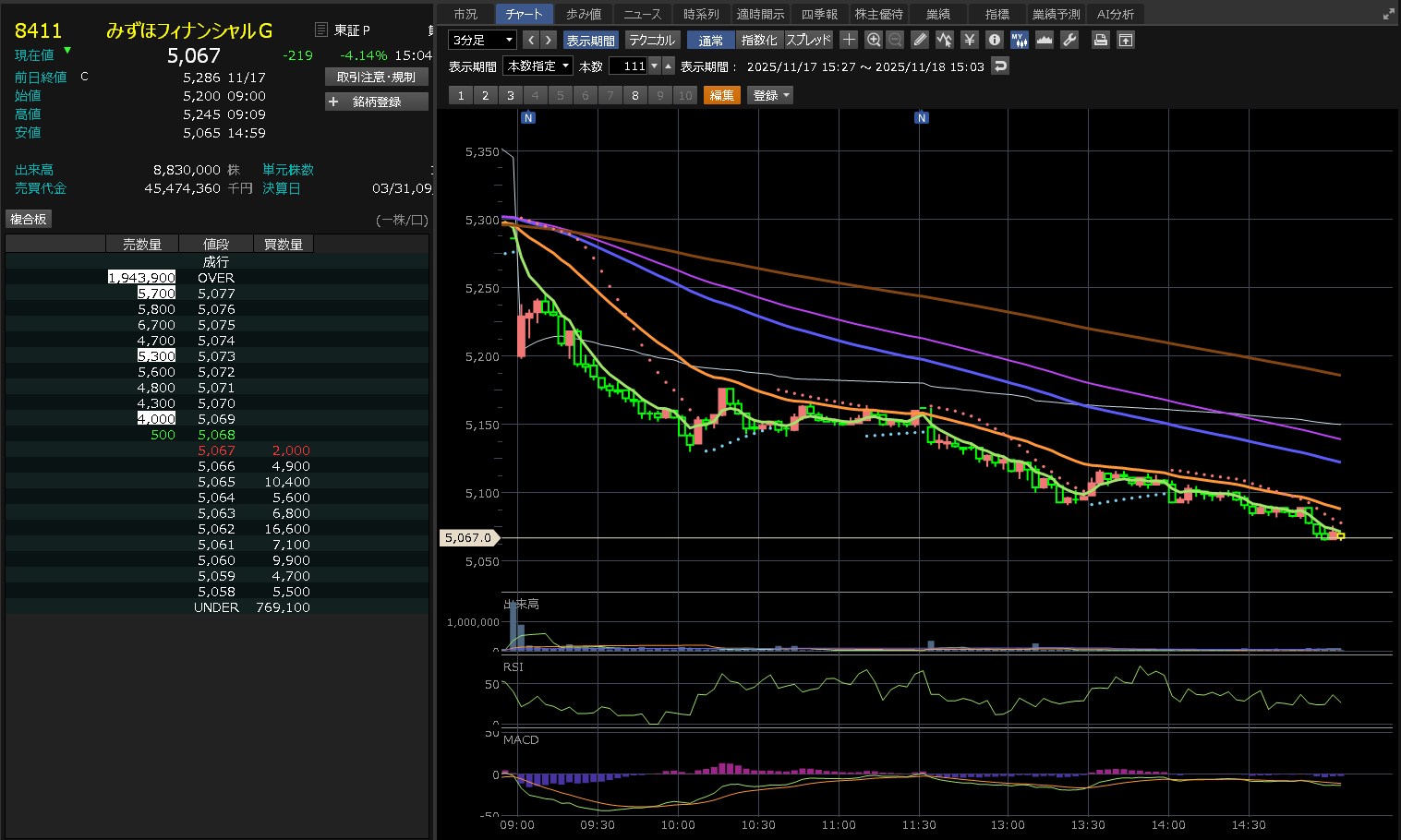Viewport: 1401px width, 840px height.
Task: Select the pencil drawing tool
Action: coord(920,40)
